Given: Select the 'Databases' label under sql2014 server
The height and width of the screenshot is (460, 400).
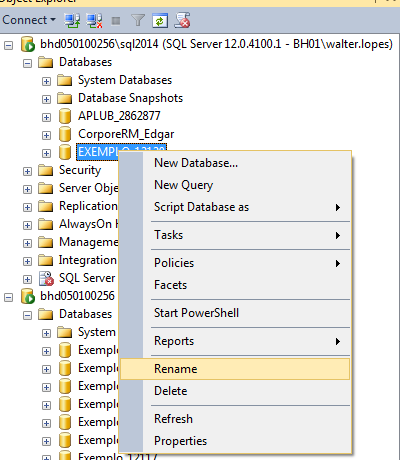Looking at the screenshot, I should [85, 62].
